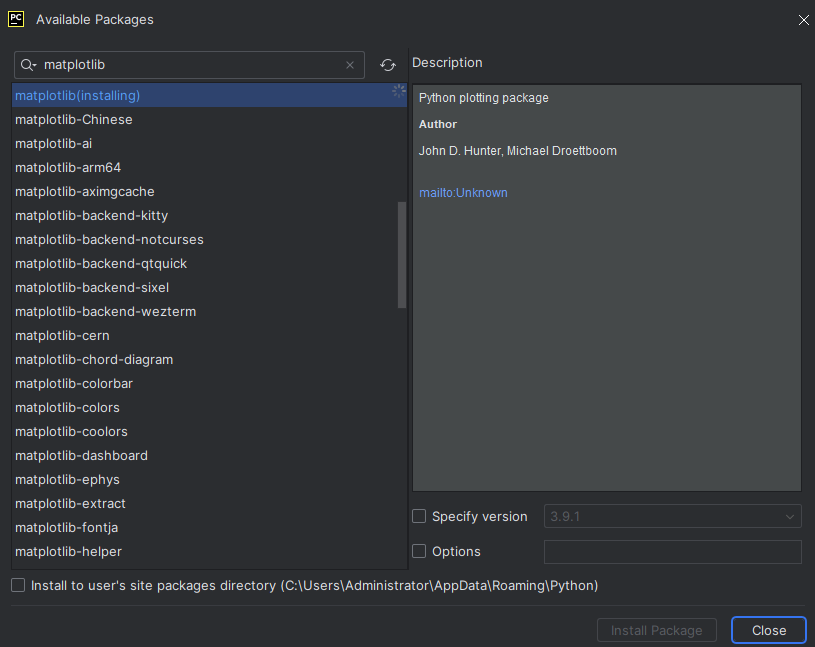Select matplotlib-Chinese in the list
Screen dimensions: 815x647
click(209, 120)
